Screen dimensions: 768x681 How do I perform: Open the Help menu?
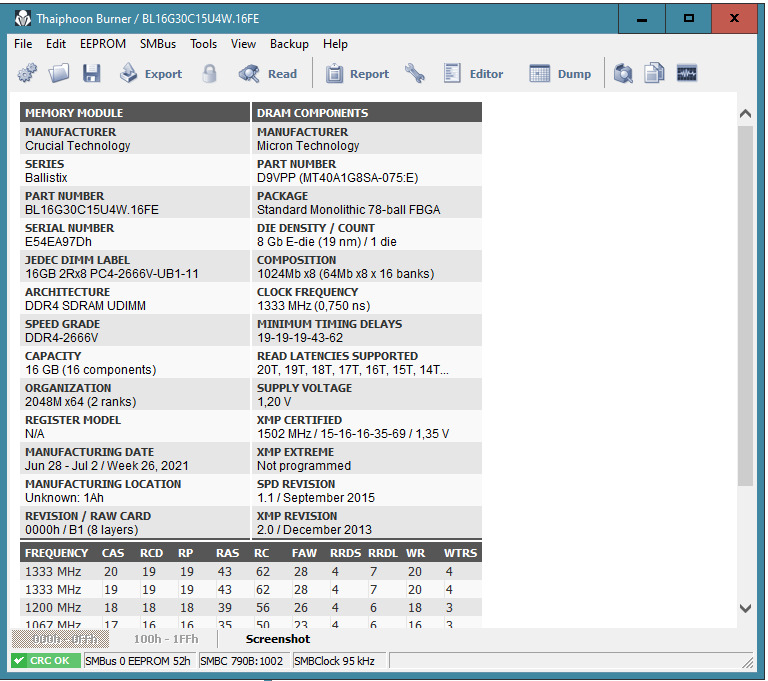coord(335,44)
